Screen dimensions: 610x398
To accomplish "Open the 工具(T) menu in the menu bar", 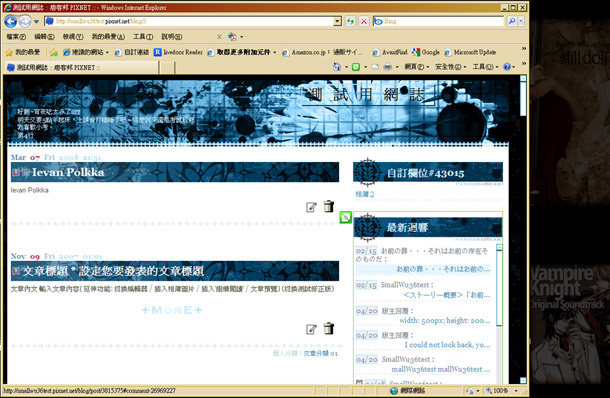I will (143, 37).
